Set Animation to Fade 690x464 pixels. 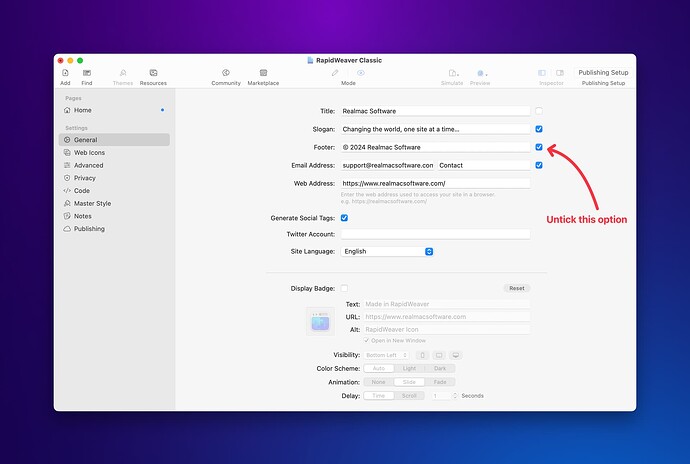(x=440, y=382)
